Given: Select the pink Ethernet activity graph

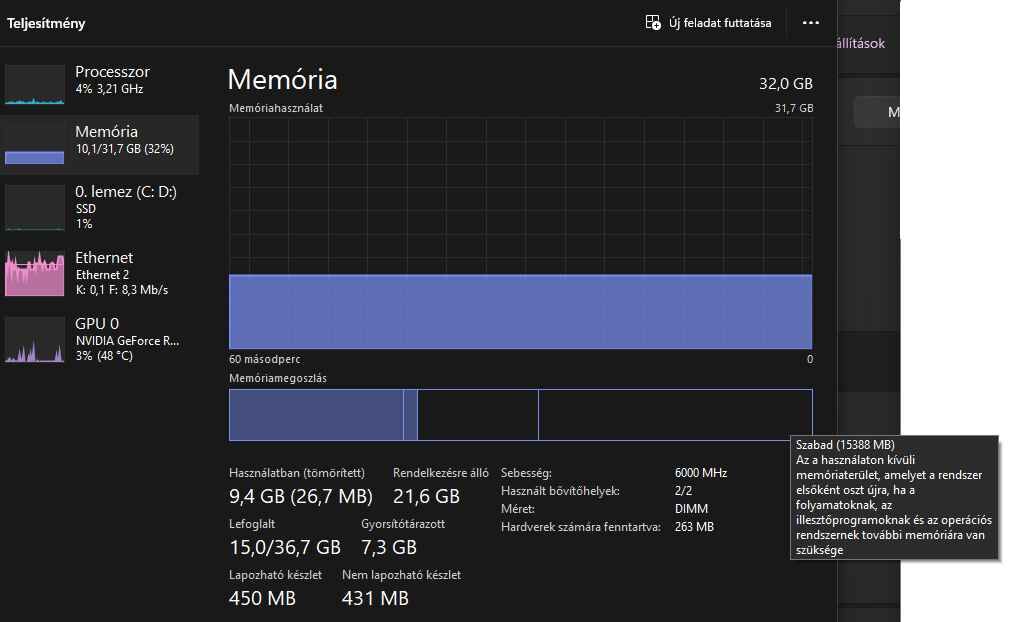Looking at the screenshot, I should (x=35, y=273).
